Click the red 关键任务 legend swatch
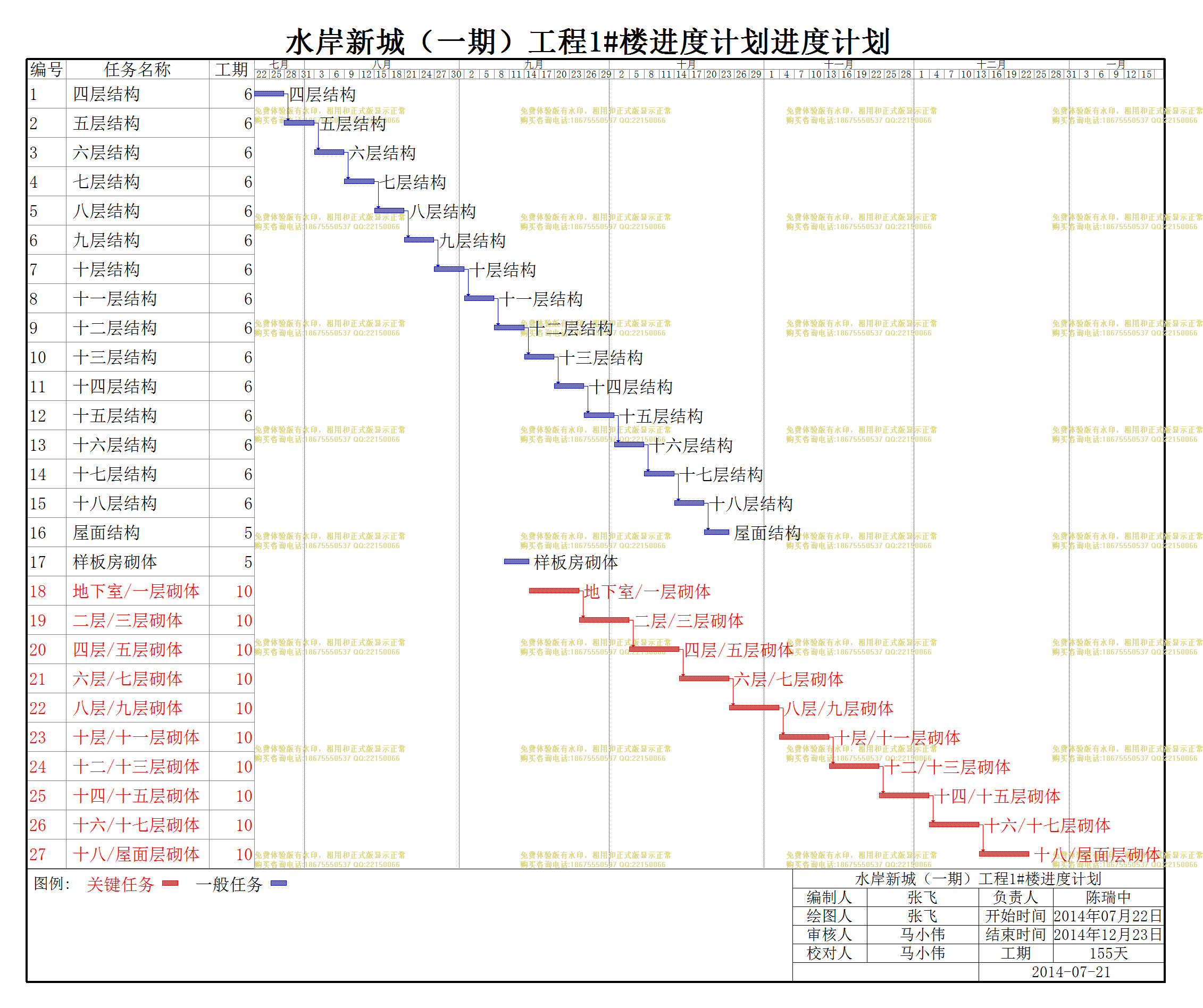The height and width of the screenshot is (1008, 1203). coord(170,883)
